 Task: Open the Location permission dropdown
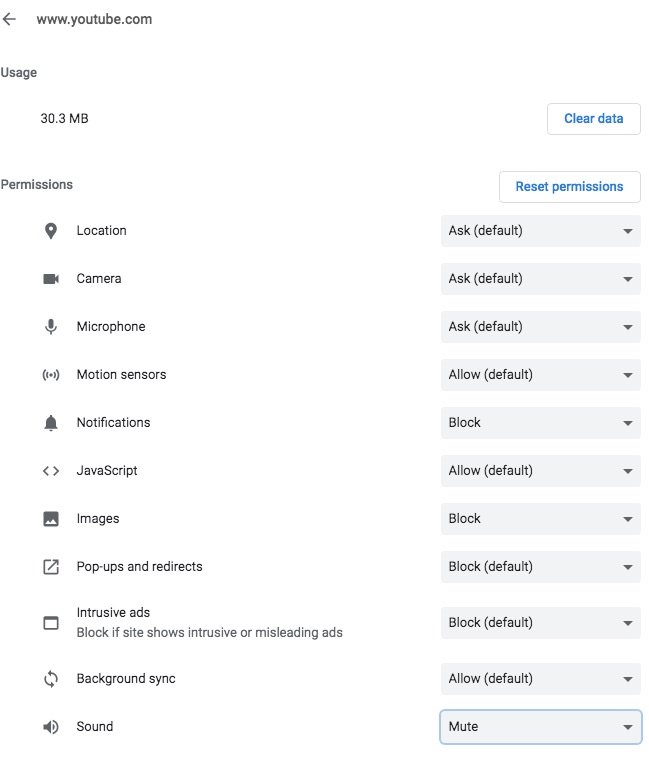540,231
